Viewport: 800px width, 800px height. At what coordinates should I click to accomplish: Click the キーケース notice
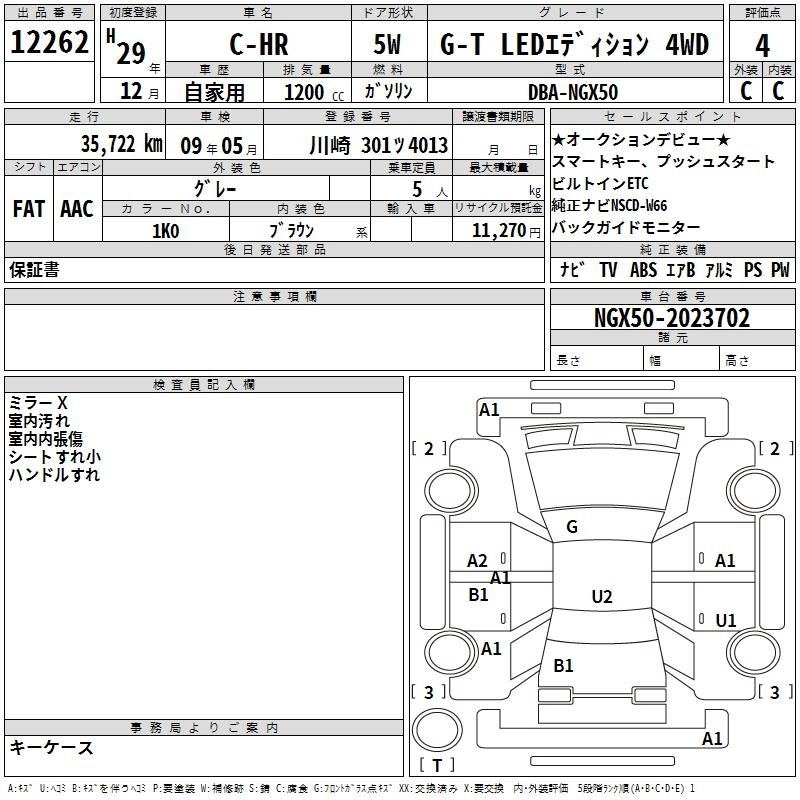[x=52, y=747]
